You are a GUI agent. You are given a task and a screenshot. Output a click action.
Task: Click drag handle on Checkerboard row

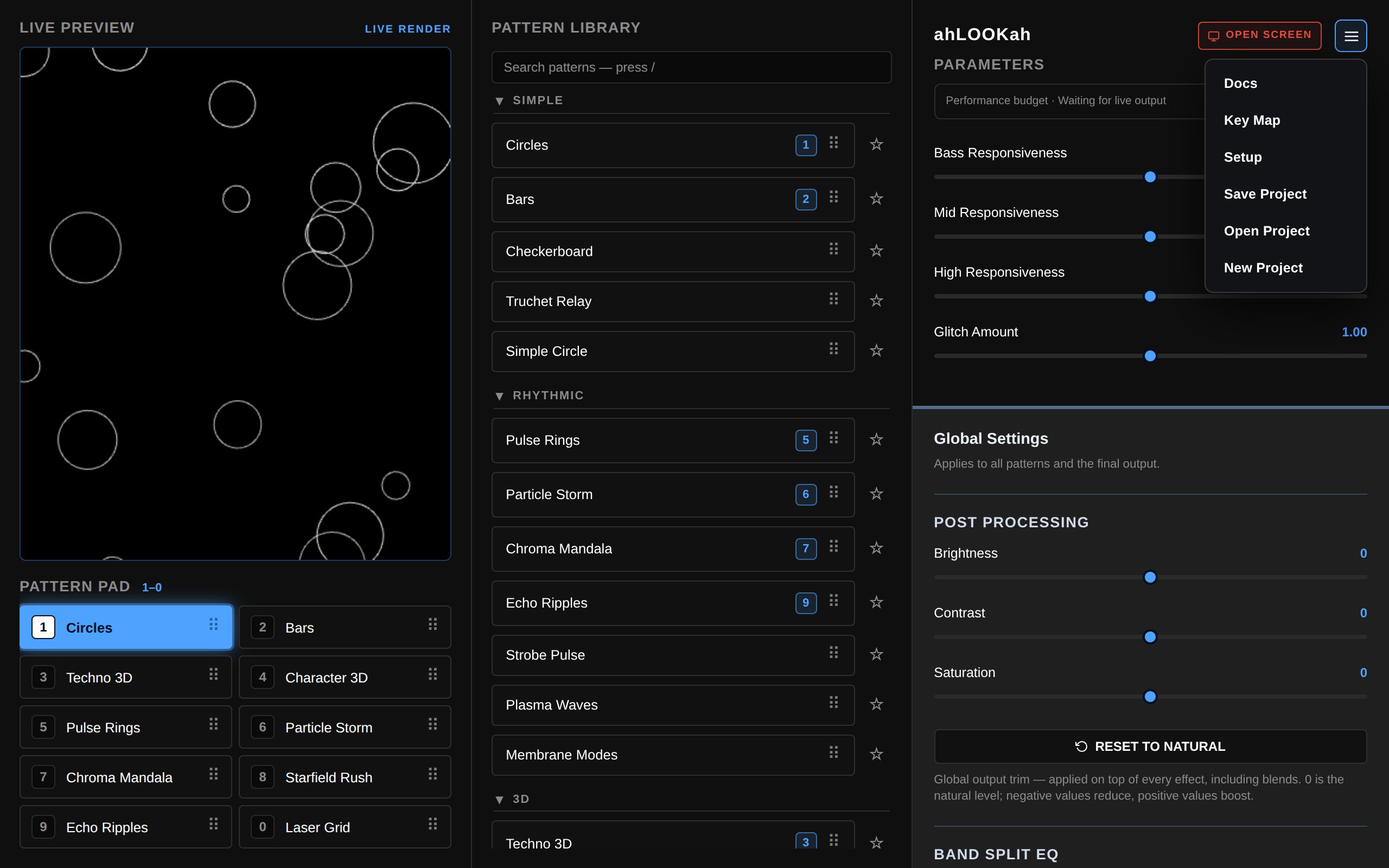(833, 248)
